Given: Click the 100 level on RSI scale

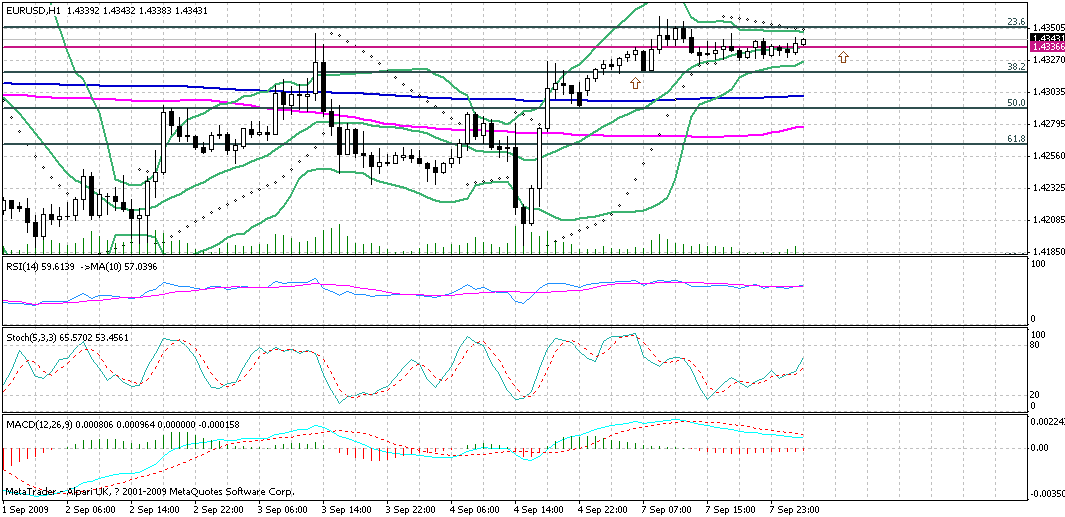Looking at the screenshot, I should click(x=1038, y=262).
